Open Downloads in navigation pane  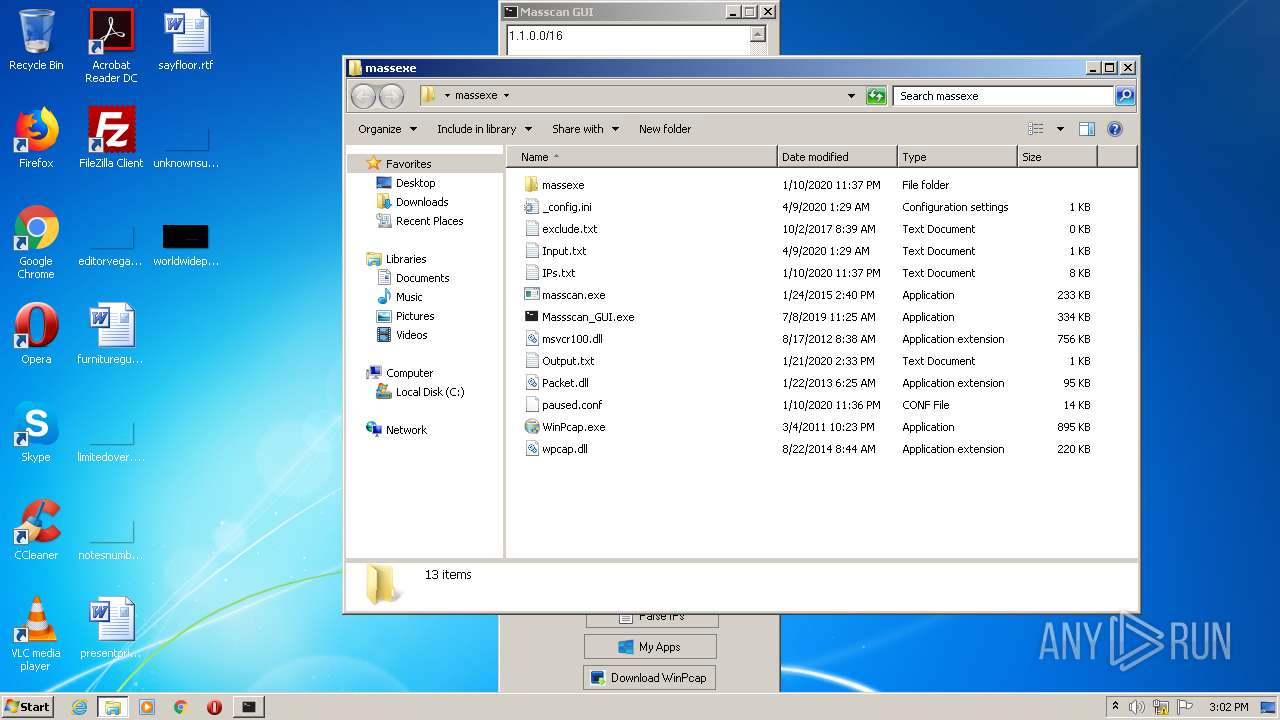point(421,202)
